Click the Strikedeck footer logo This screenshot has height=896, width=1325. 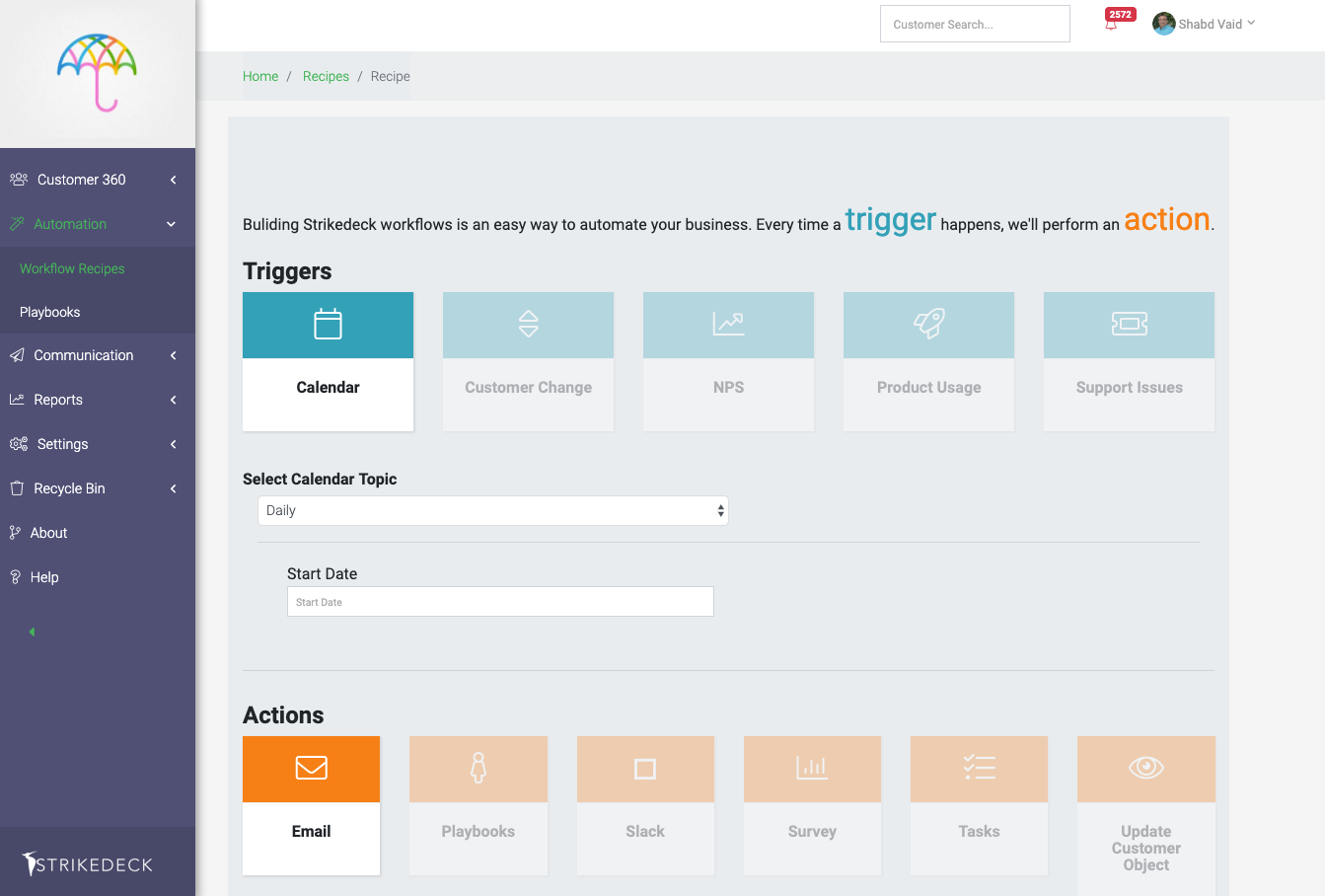click(88, 864)
